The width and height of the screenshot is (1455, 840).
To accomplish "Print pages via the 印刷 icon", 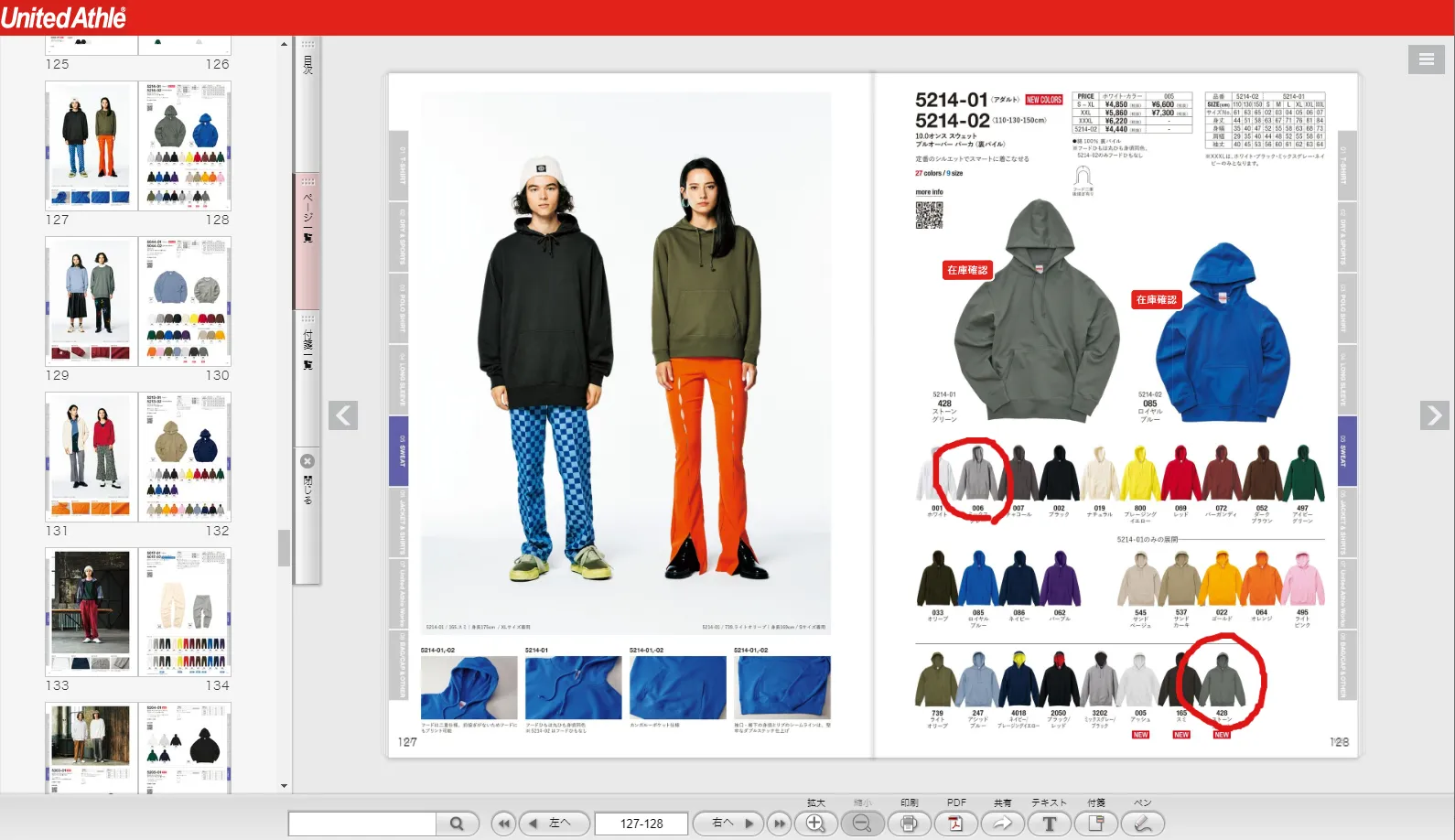I will 909,824.
